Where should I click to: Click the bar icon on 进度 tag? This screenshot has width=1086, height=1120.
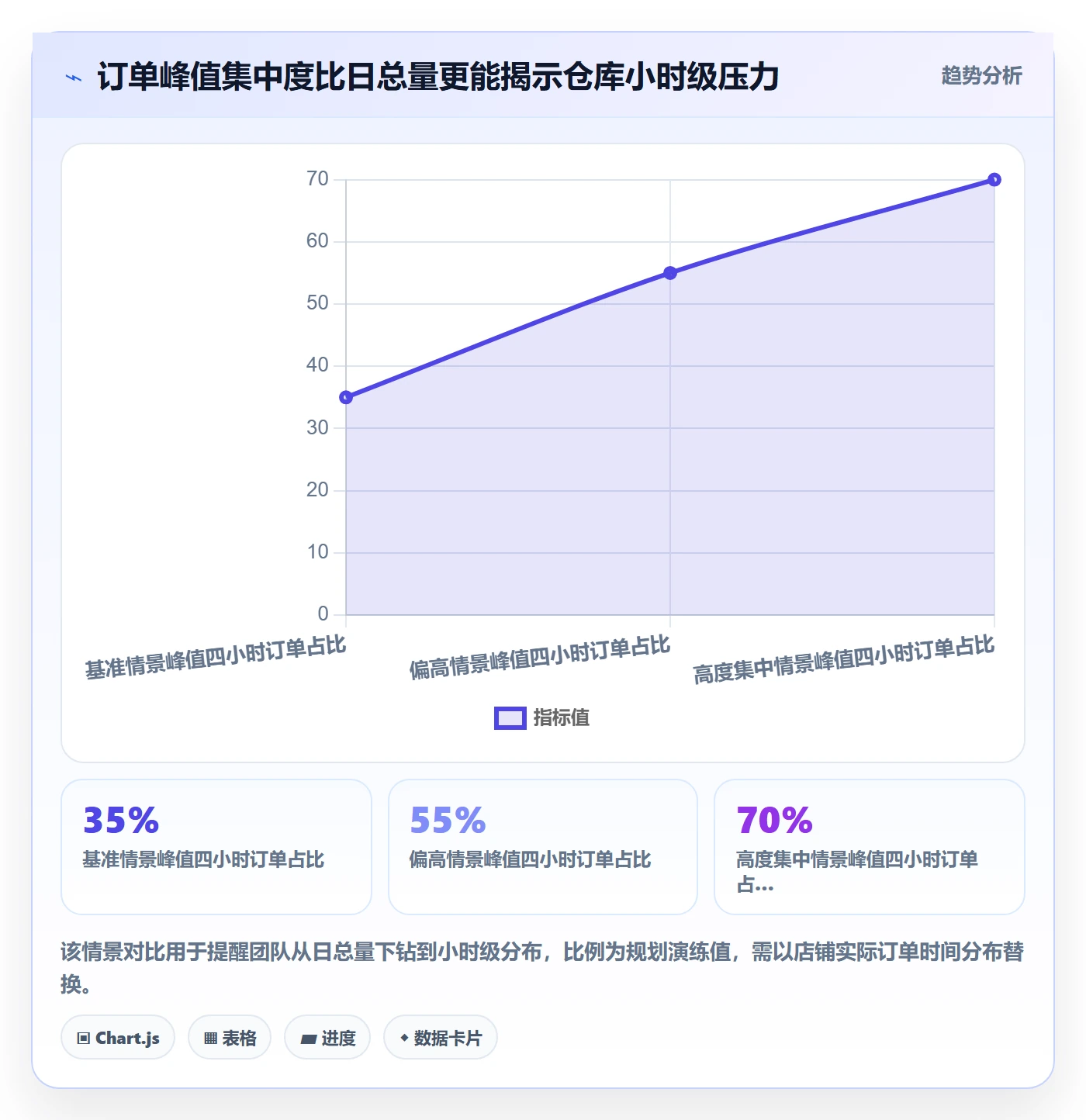[309, 1039]
